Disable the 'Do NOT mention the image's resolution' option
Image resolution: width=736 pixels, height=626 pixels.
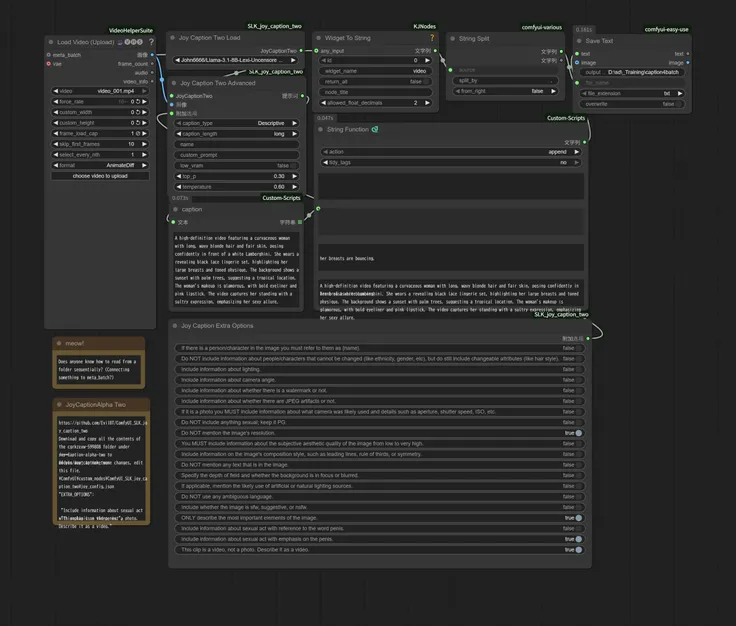[379, 433]
